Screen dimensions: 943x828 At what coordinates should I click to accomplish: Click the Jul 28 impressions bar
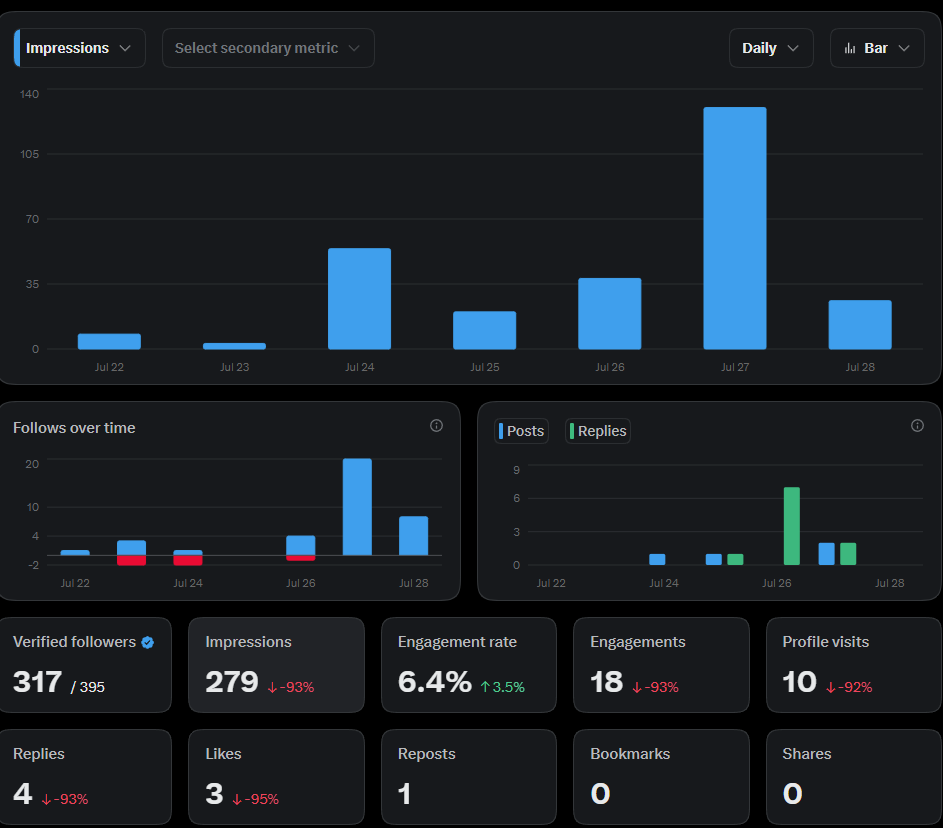860,325
